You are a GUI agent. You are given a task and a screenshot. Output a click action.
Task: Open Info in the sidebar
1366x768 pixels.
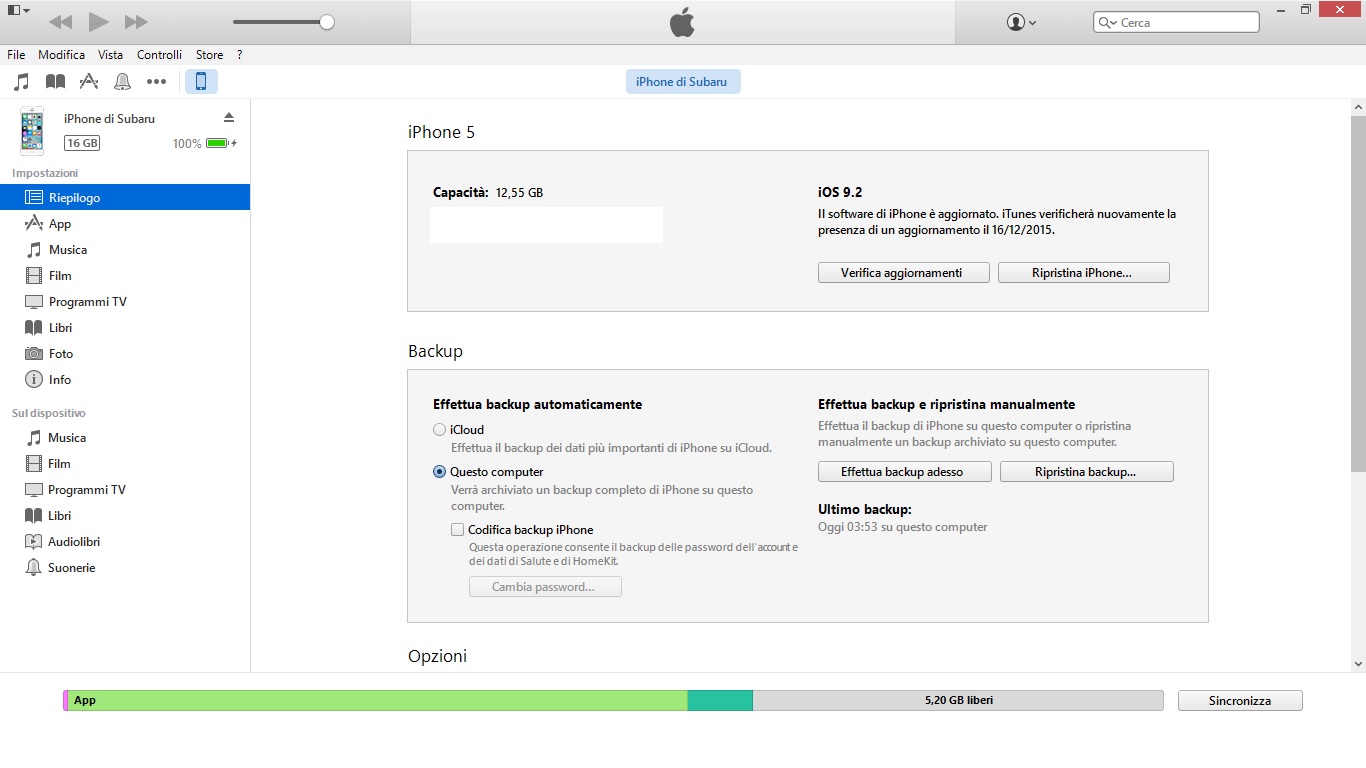tap(125, 380)
